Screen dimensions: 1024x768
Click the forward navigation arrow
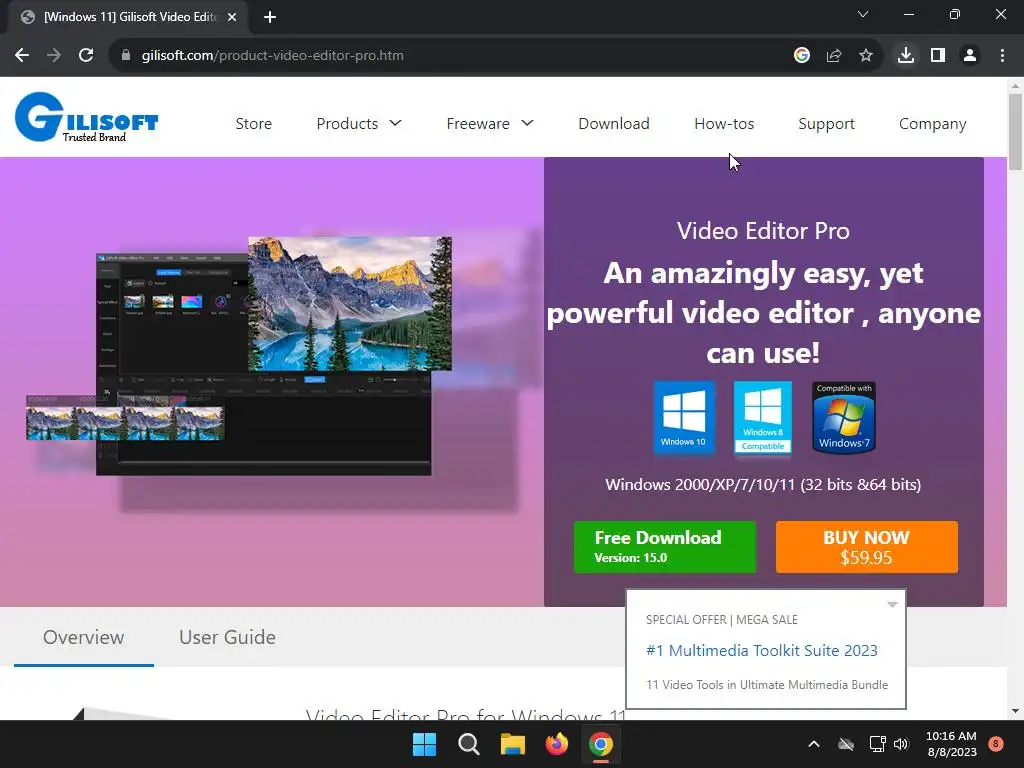coord(54,56)
